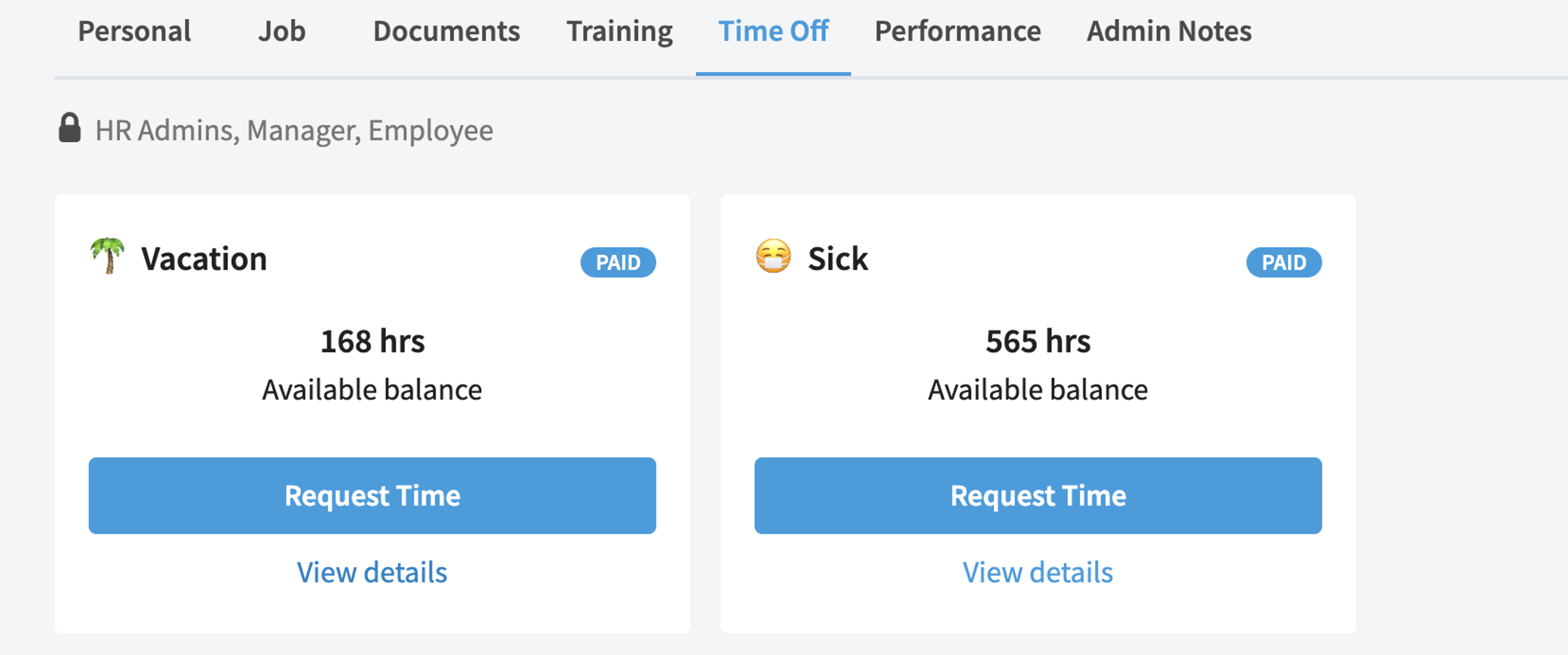The height and width of the screenshot is (655, 1568).
Task: Click the PAID badge on Vacation card
Action: click(618, 263)
